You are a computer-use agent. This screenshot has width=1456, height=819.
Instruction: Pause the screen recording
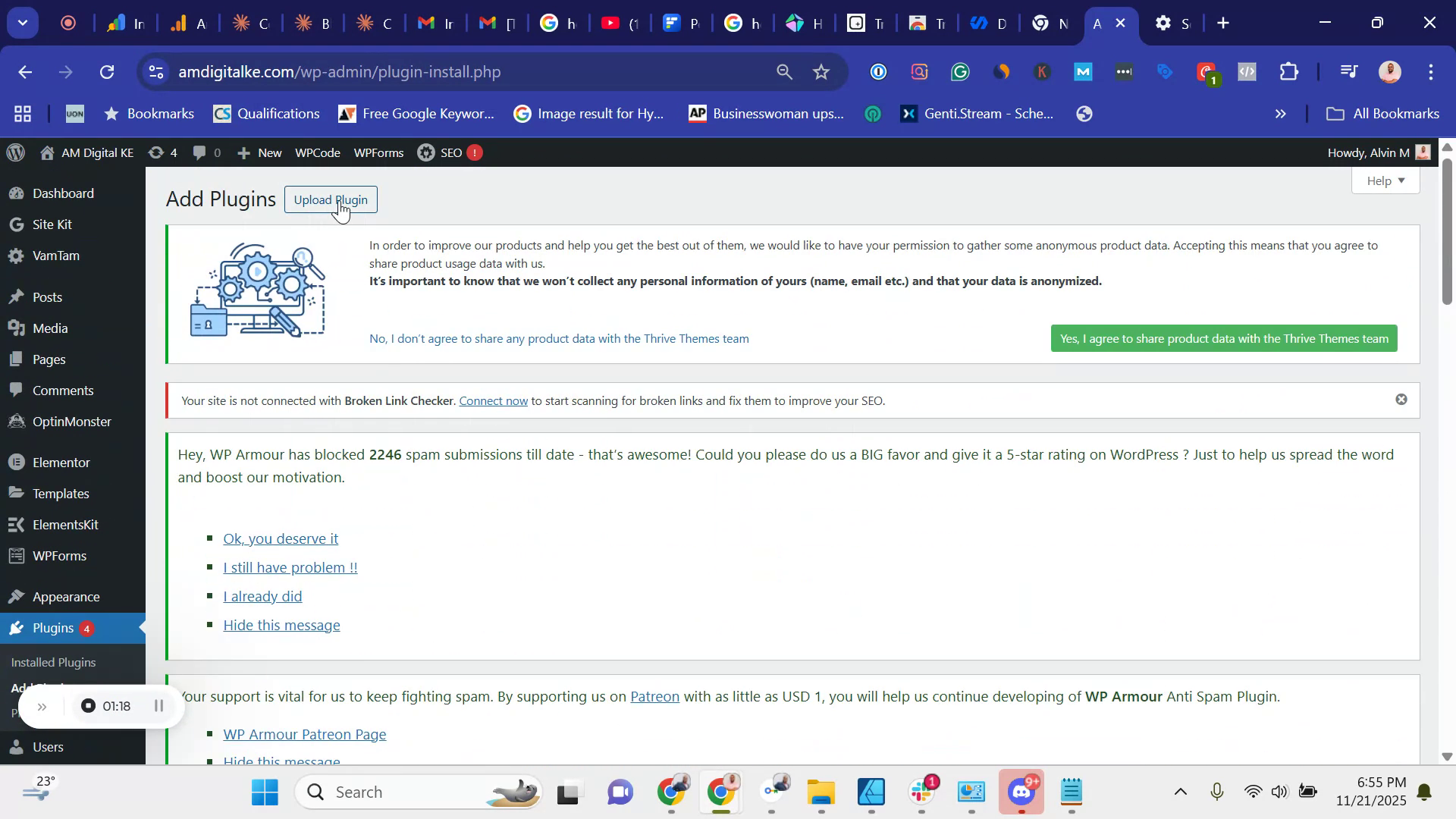pos(158,705)
